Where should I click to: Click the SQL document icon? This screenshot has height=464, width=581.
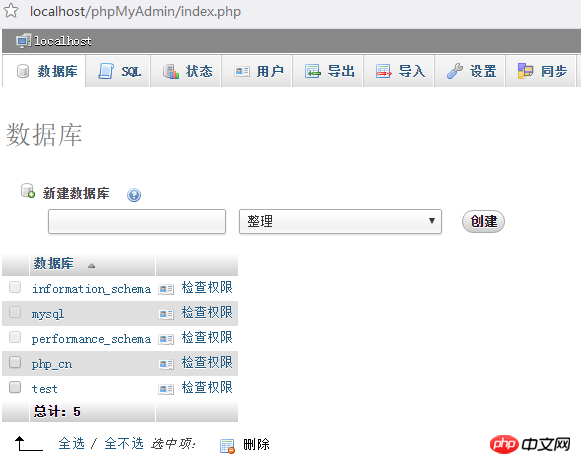click(106, 71)
